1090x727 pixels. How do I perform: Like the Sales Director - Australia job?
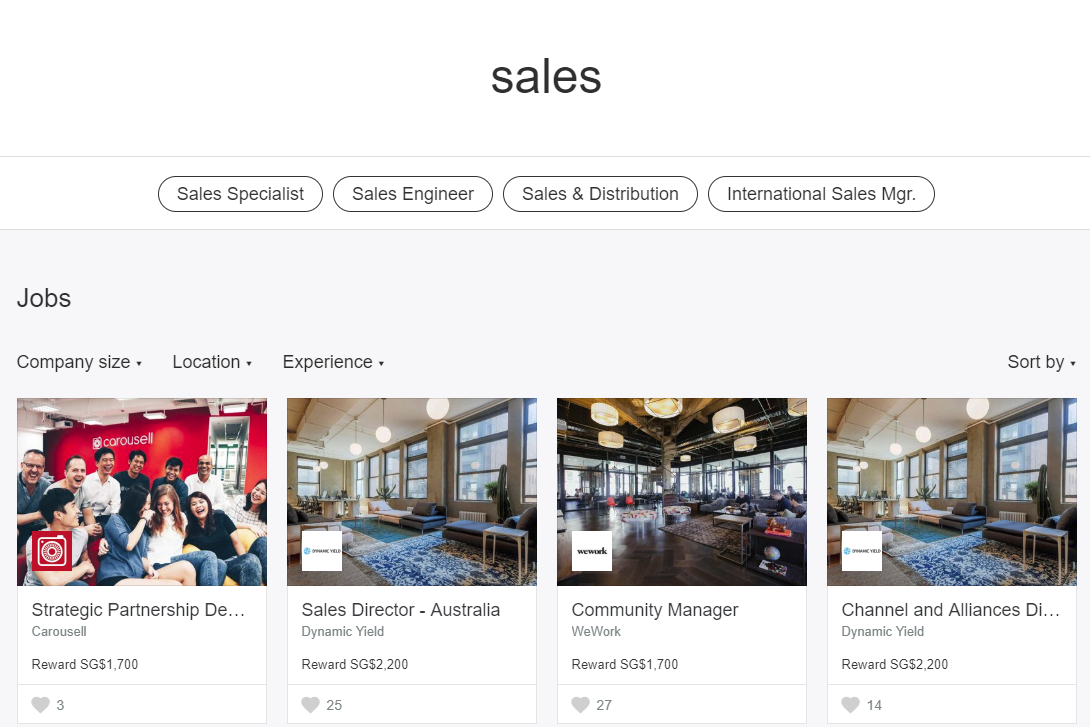310,705
